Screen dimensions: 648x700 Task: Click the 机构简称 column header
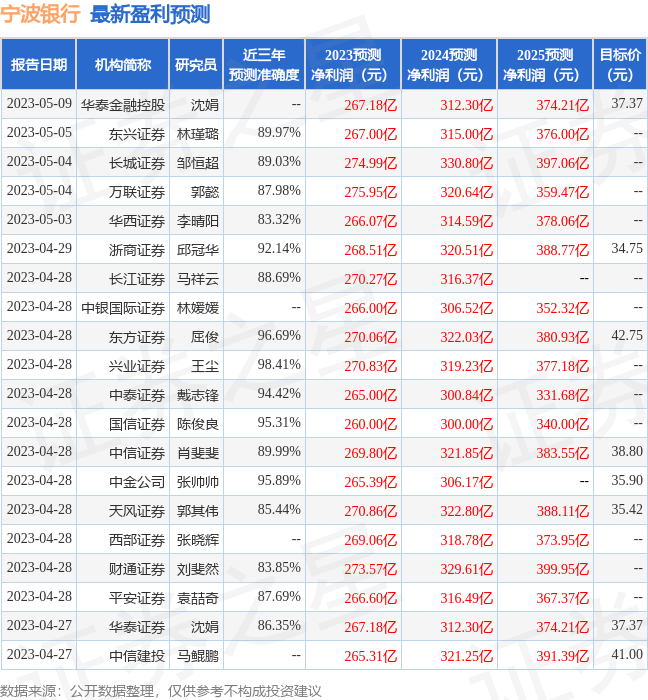pyautogui.click(x=123, y=65)
